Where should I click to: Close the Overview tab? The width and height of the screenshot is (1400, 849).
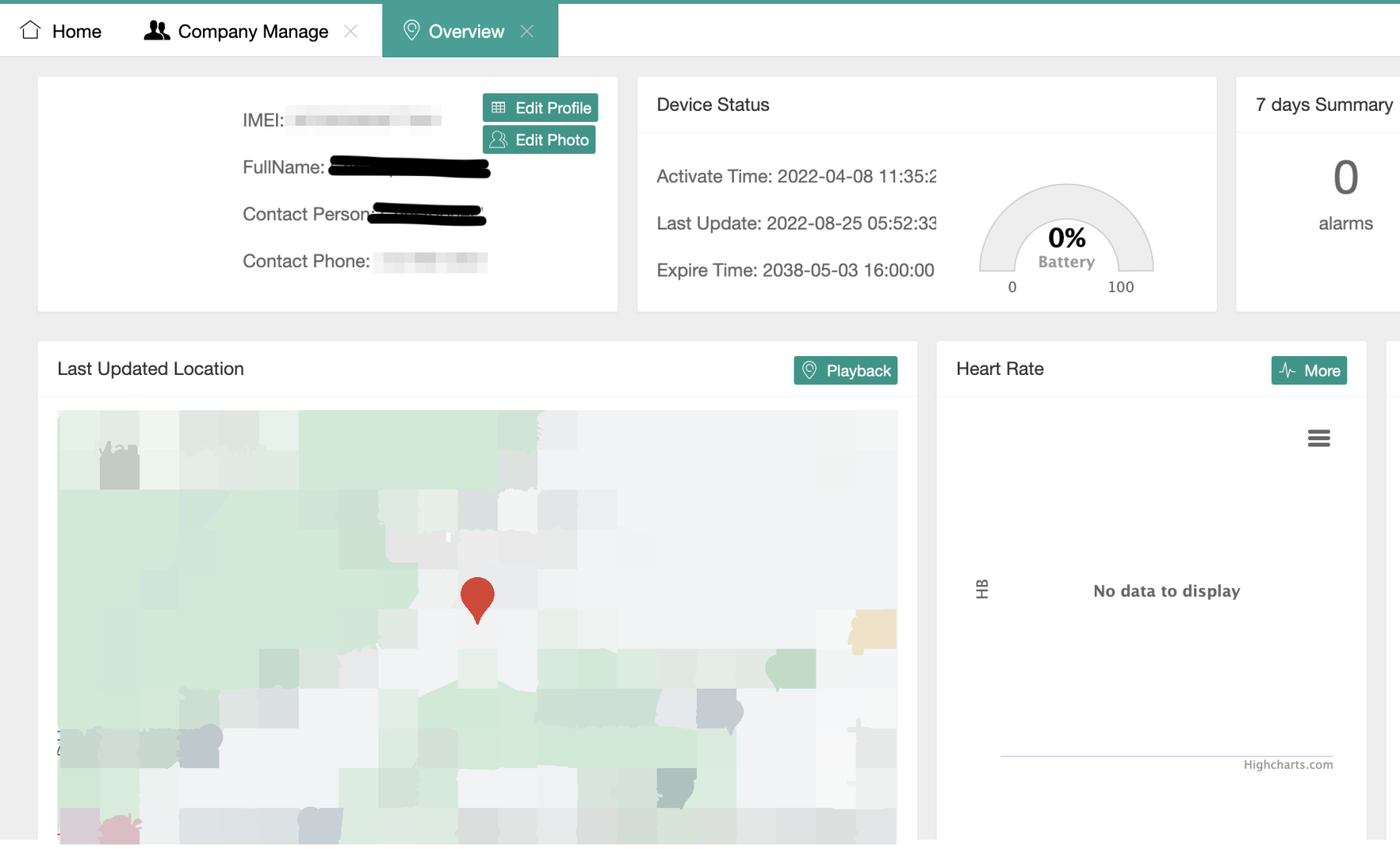pos(527,31)
